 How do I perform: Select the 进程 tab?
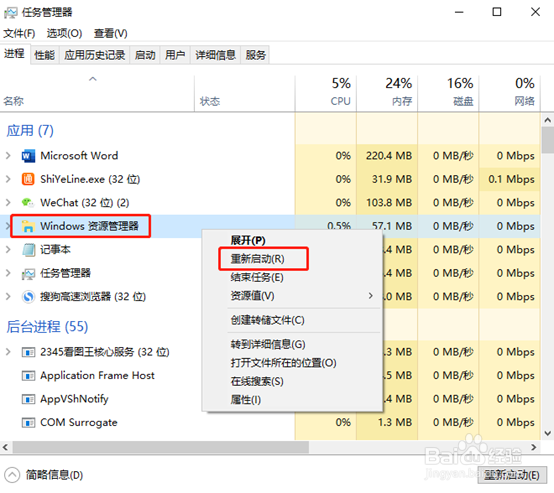[14, 54]
